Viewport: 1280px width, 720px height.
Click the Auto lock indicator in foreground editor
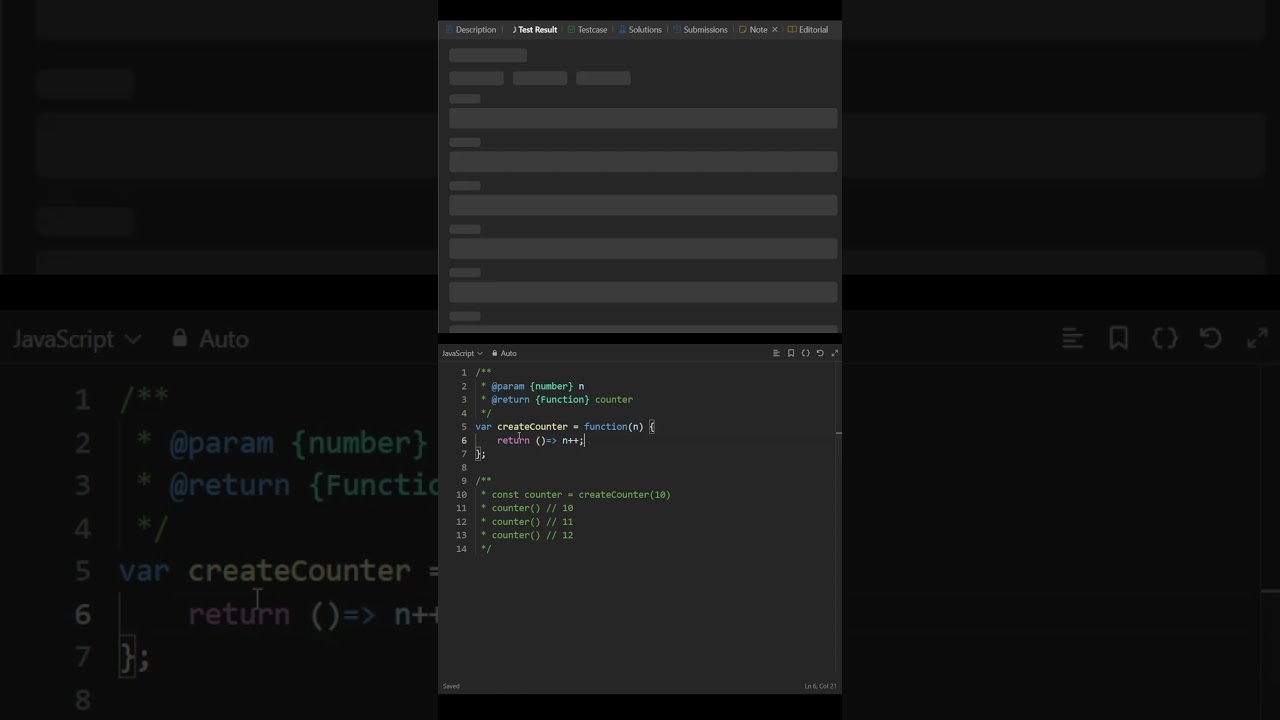504,353
